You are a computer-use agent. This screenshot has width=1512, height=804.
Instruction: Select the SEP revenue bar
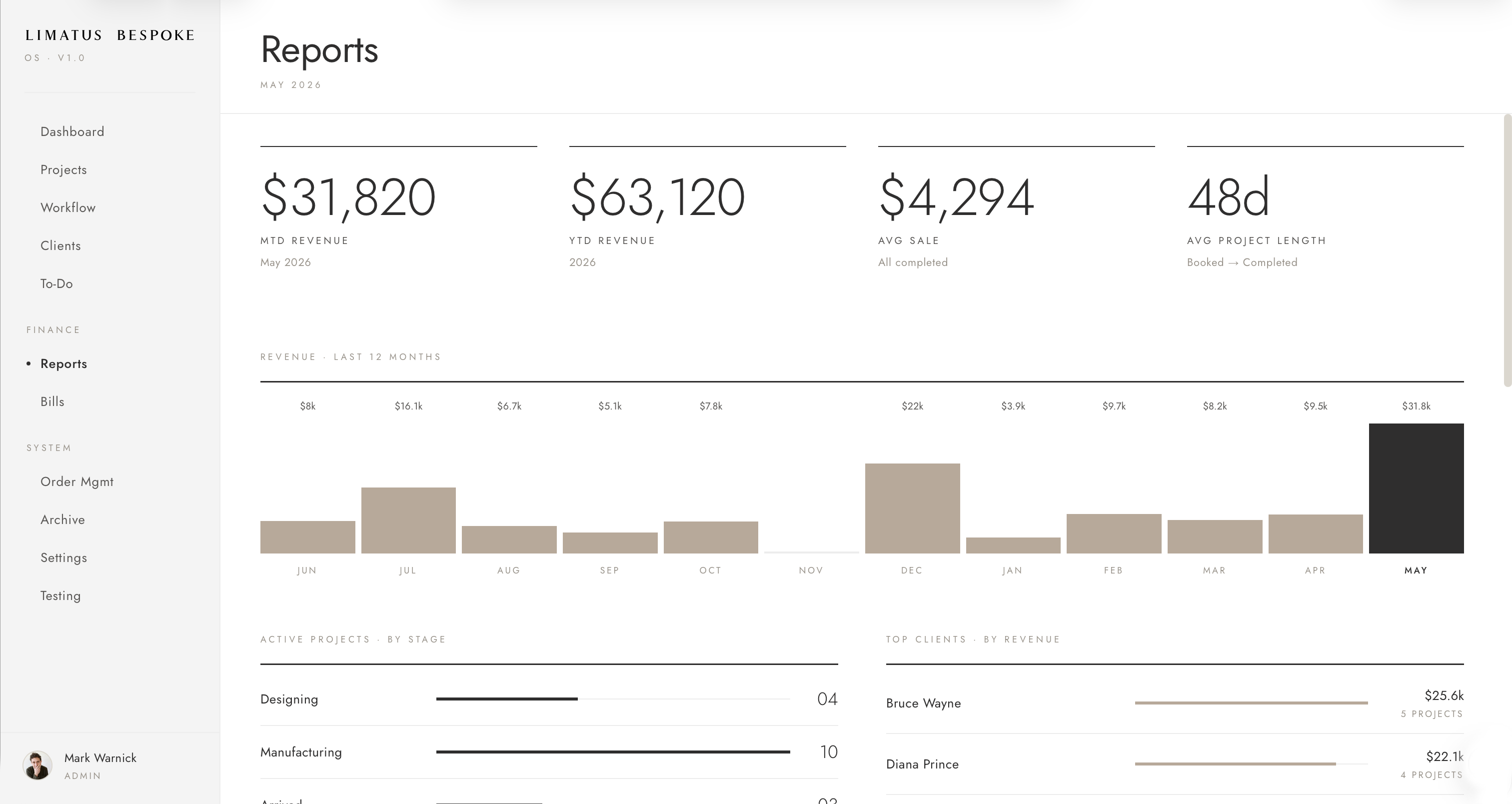pyautogui.click(x=610, y=542)
